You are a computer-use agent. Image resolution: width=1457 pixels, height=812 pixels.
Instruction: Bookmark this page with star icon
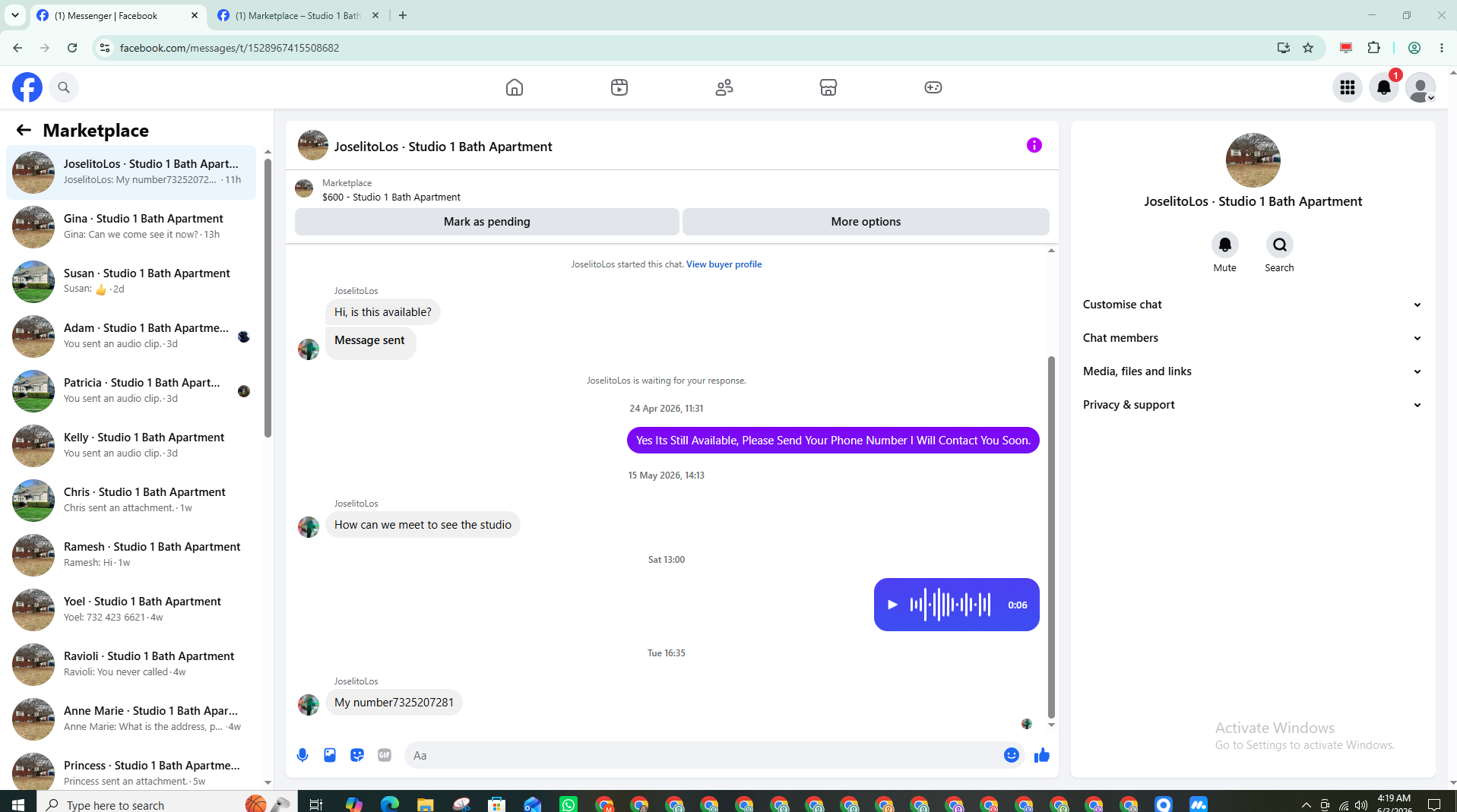1308,48
